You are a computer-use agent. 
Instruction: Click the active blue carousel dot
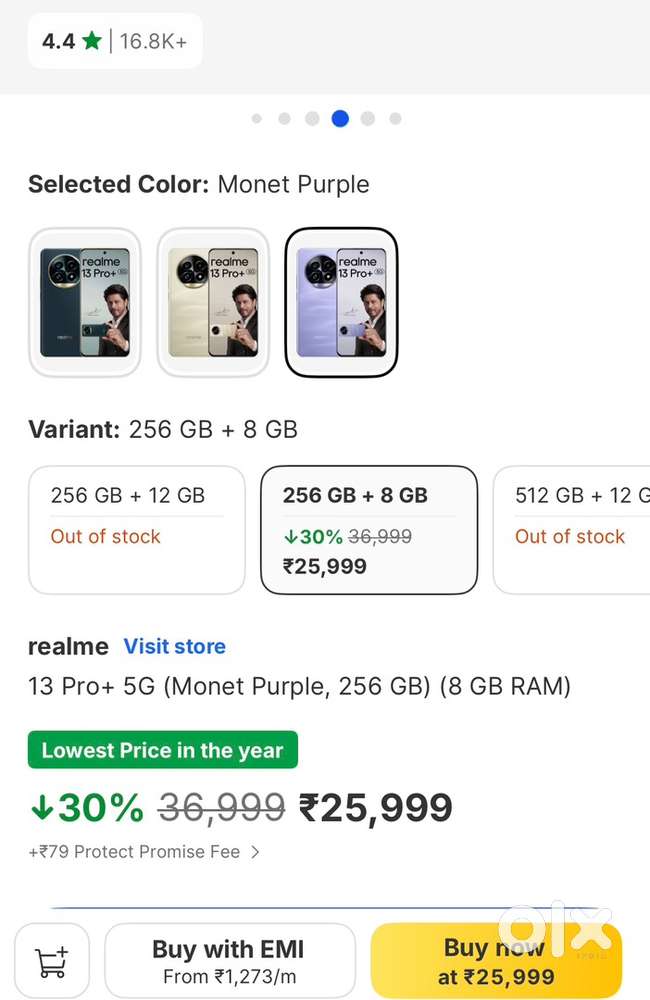(340, 118)
